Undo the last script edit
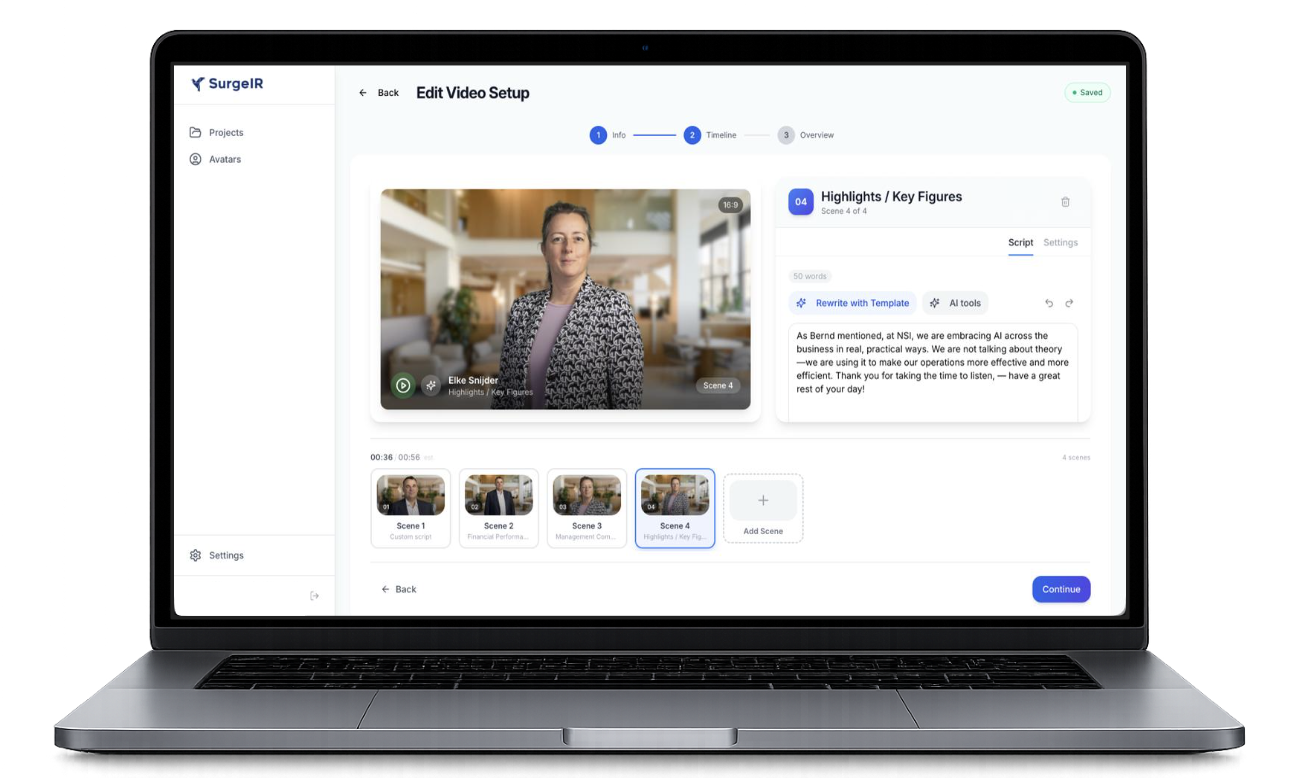The height and width of the screenshot is (778, 1298). [1048, 302]
